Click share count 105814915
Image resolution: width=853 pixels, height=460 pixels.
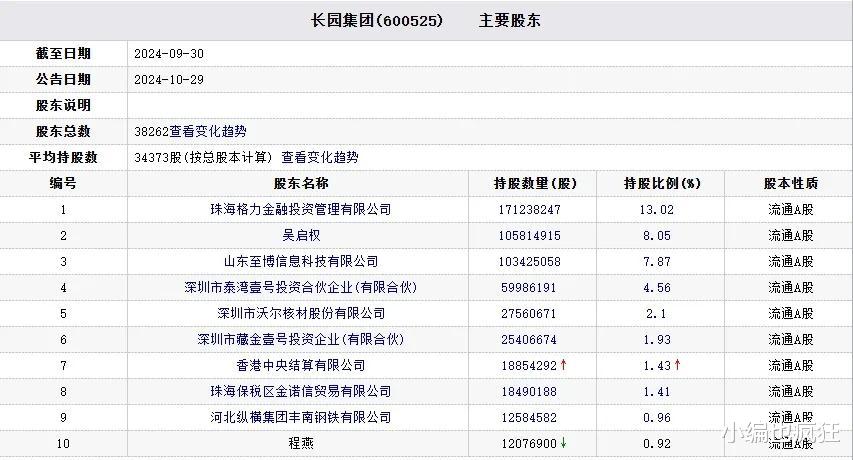pyautogui.click(x=529, y=236)
